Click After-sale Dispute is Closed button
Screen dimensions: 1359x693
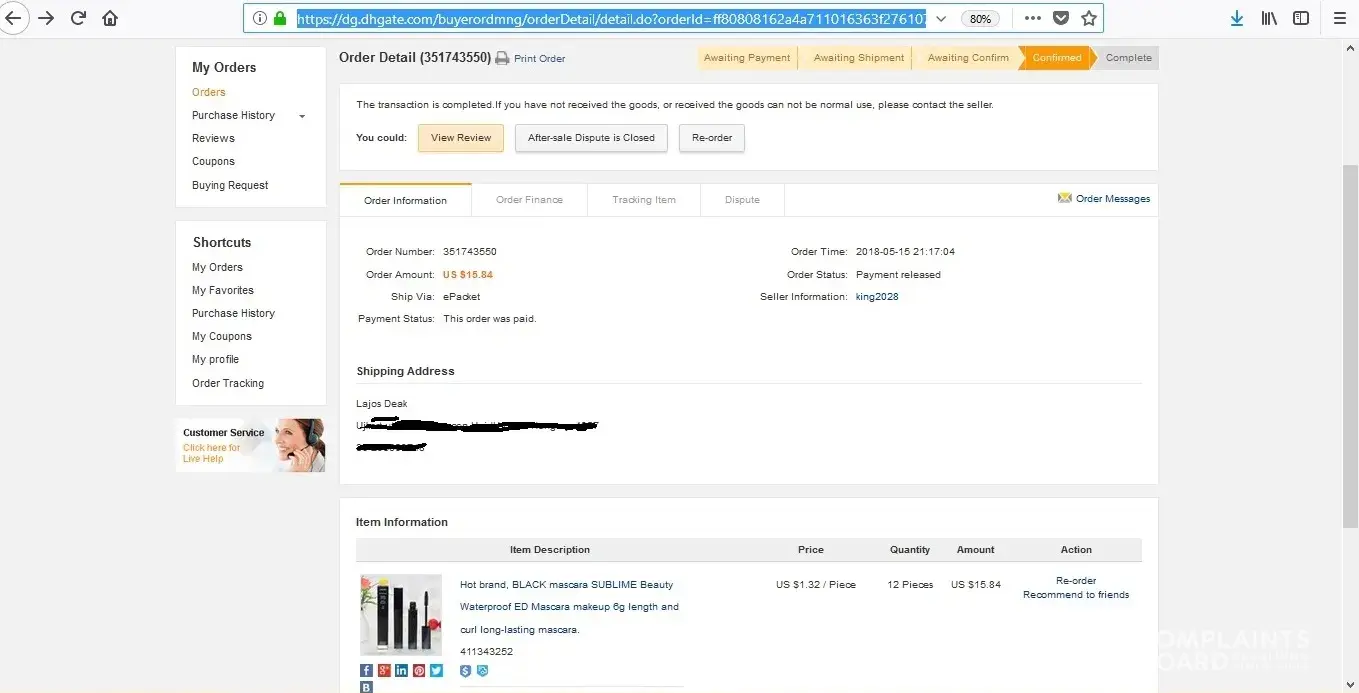591,138
